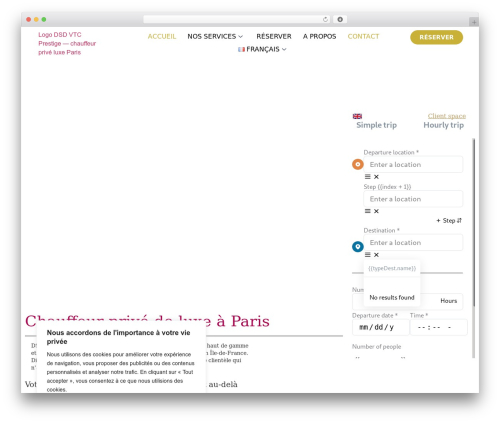500x423 pixels.
Task: Switch to the Hourly trip tab
Action: coord(443,125)
